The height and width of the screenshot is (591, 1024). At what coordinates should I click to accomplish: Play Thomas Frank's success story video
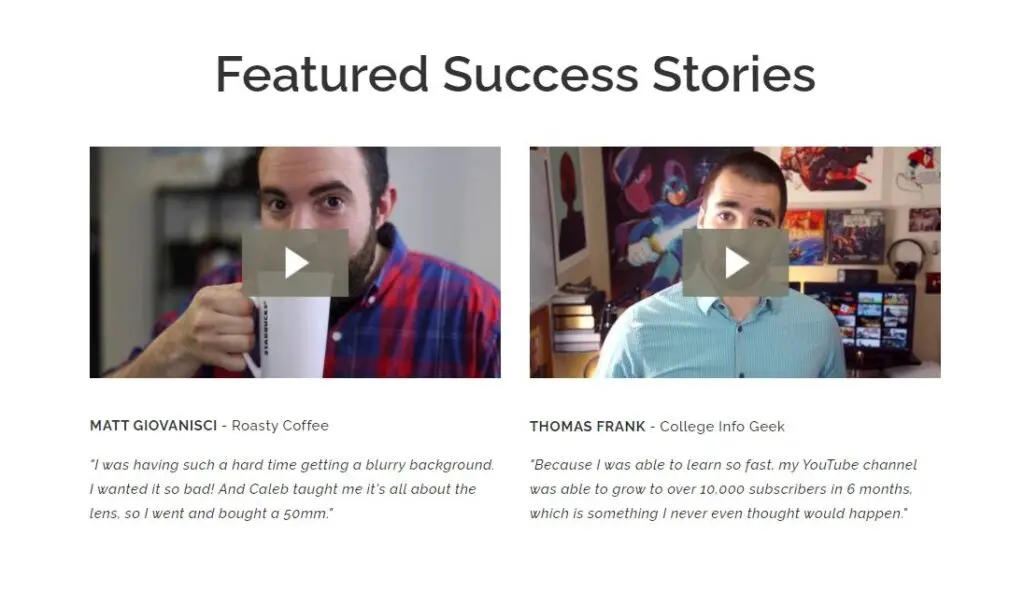point(736,263)
